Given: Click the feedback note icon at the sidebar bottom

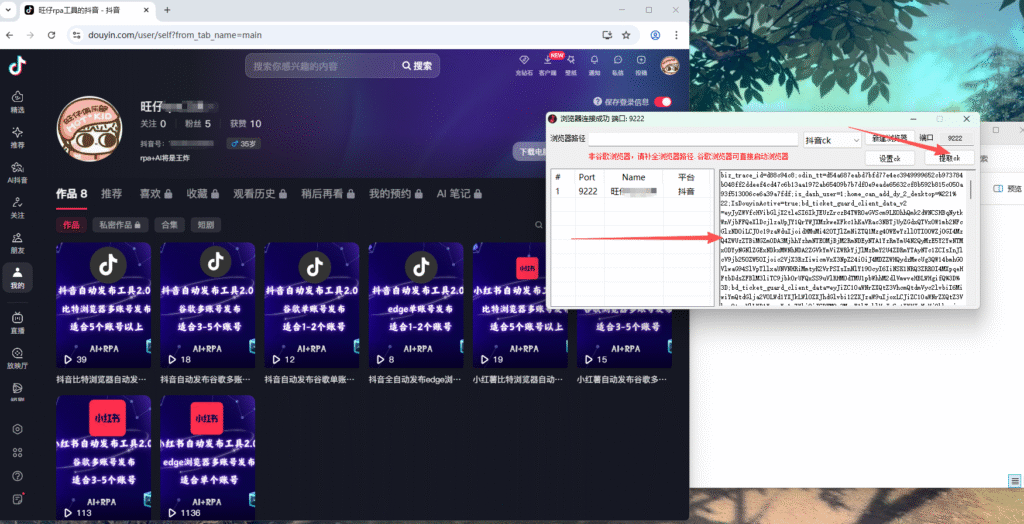Looking at the screenshot, I should (x=17, y=499).
